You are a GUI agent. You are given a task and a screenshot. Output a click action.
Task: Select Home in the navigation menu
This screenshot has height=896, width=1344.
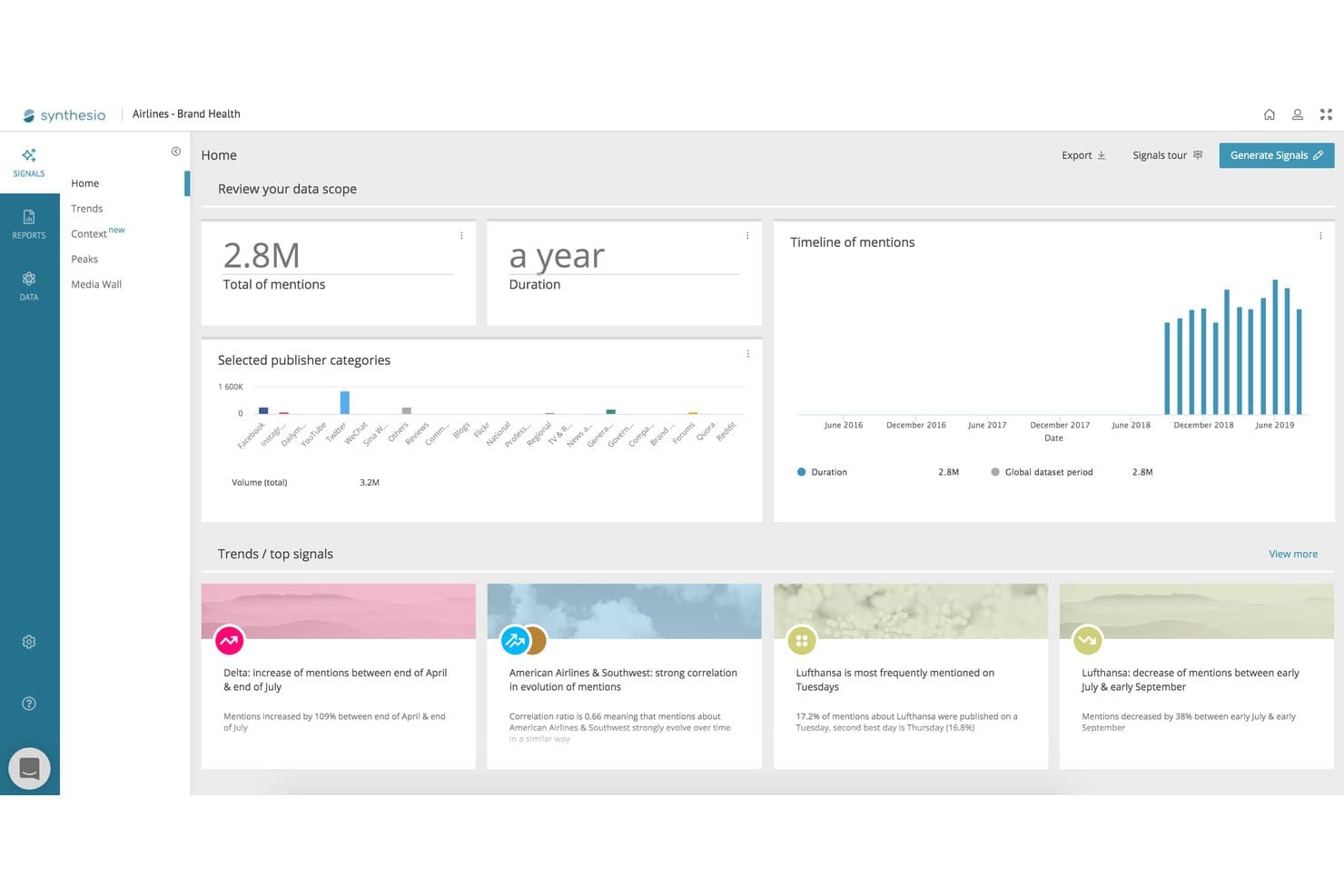(x=85, y=183)
